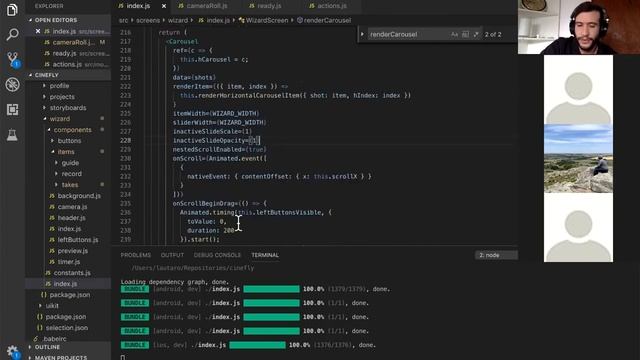Click renderCarousel breadcrumb symbol
640x360 pixels.
pos(327,20)
